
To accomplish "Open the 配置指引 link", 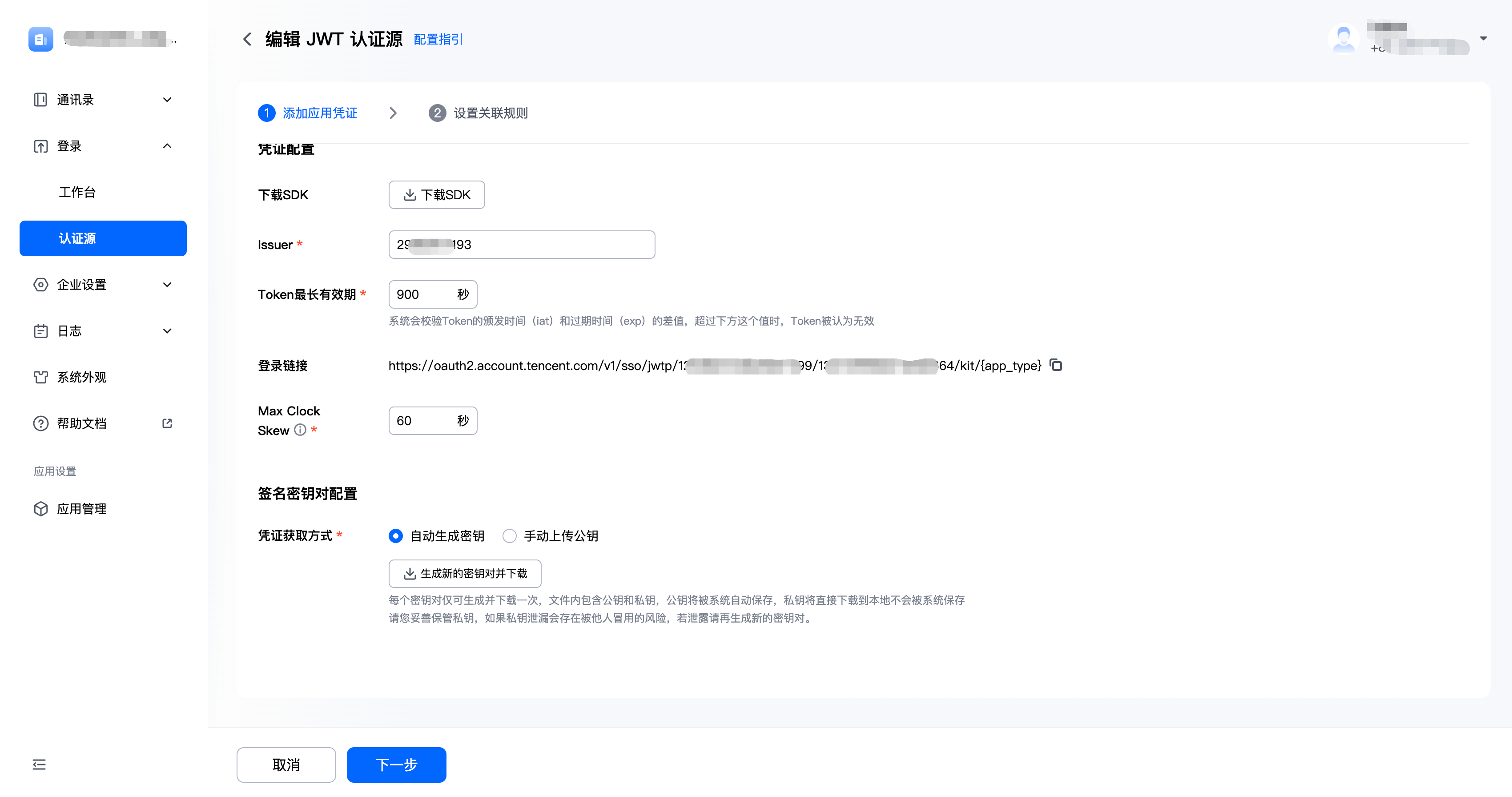I will (438, 39).
